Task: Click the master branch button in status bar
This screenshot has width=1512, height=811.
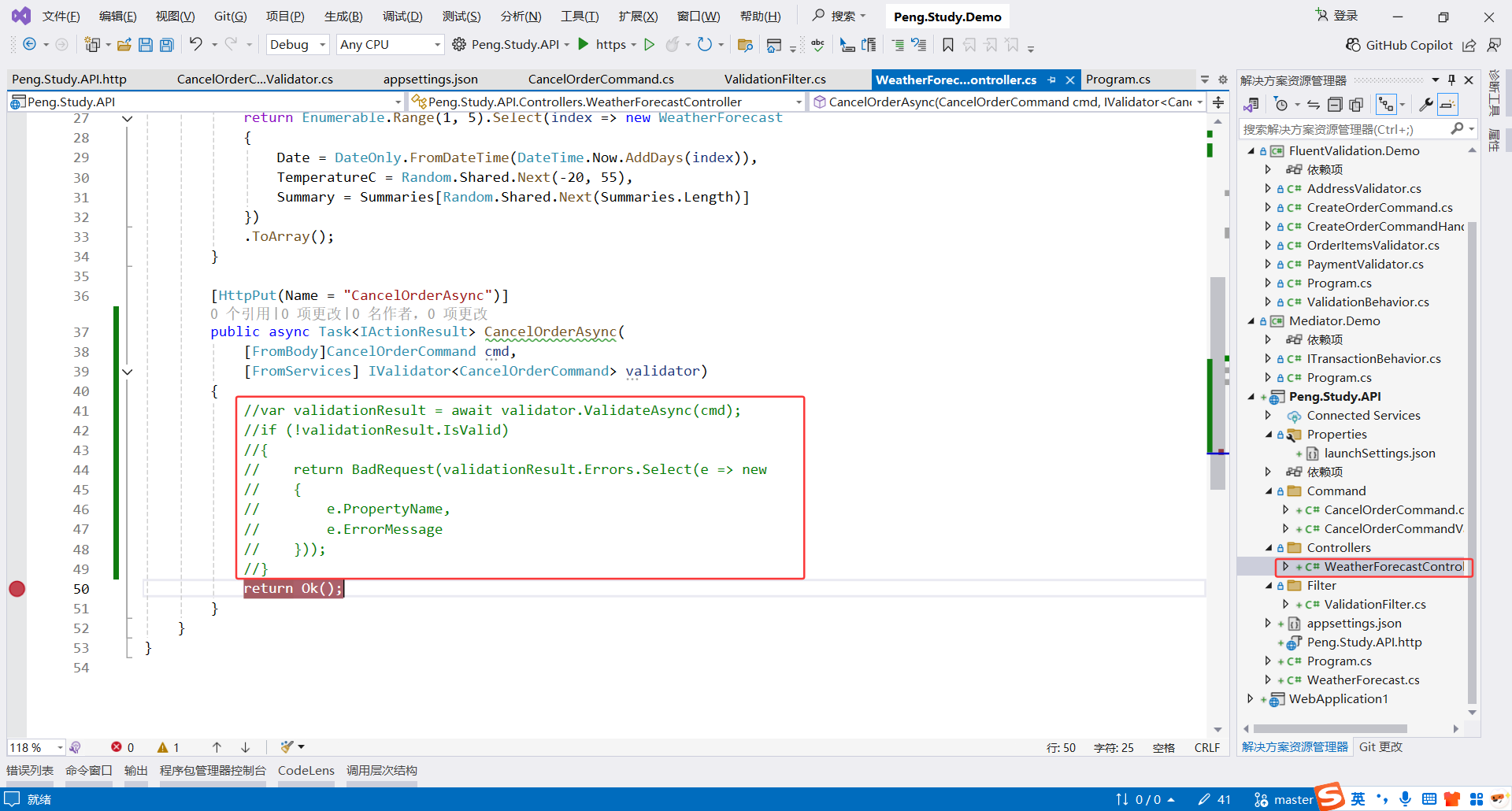Action: pos(1284,799)
